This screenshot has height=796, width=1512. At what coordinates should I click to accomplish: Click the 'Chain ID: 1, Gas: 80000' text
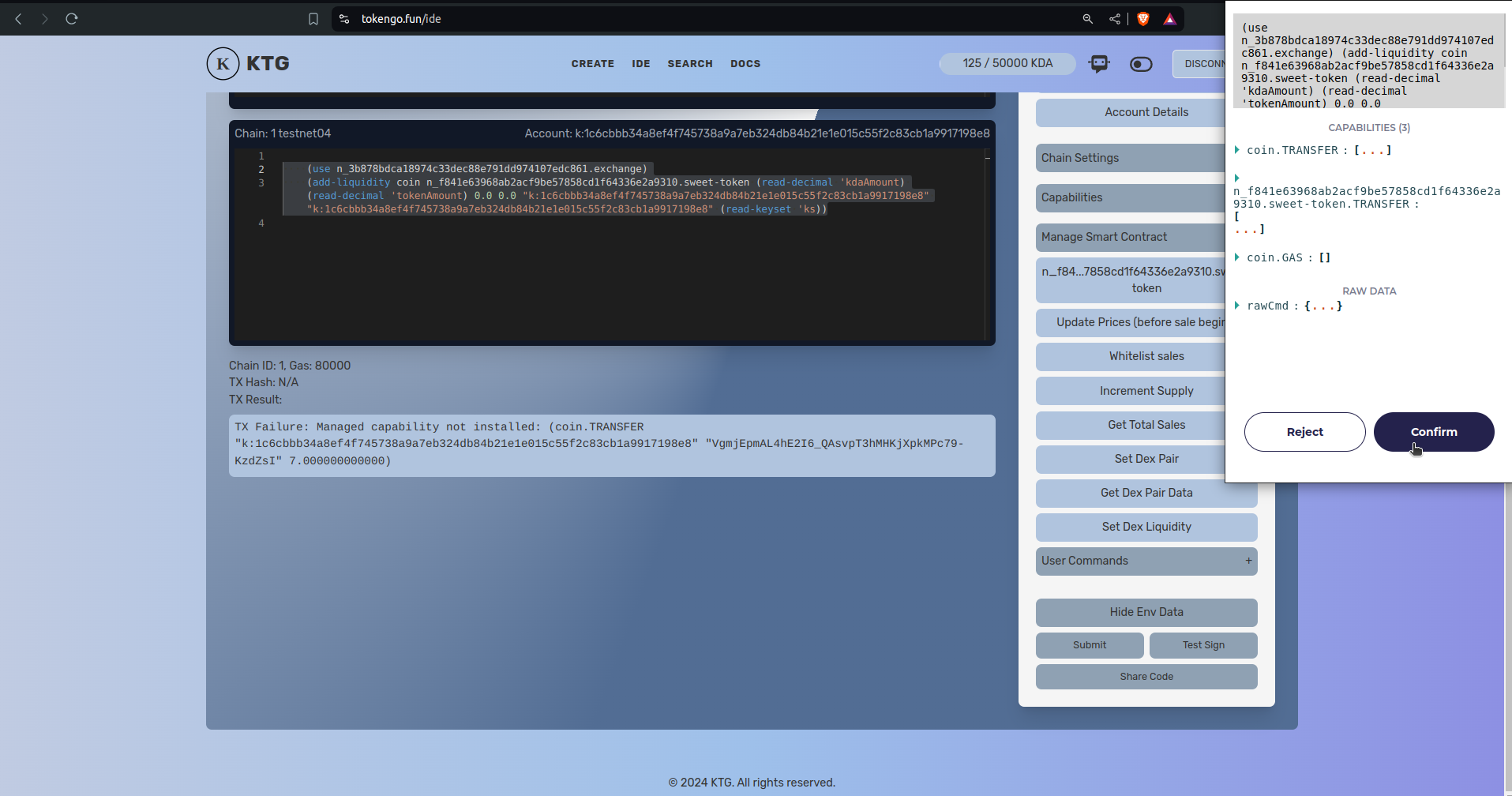(x=290, y=366)
